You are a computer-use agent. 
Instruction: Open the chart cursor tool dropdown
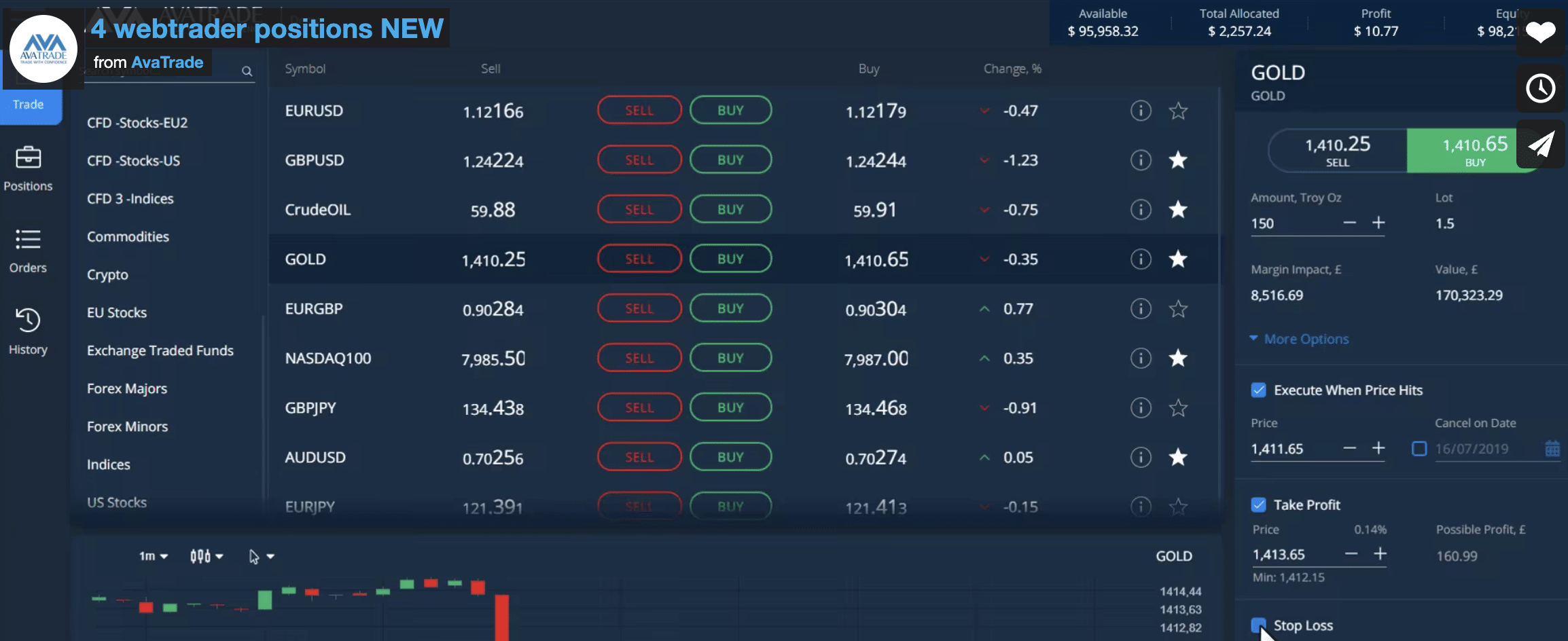262,557
